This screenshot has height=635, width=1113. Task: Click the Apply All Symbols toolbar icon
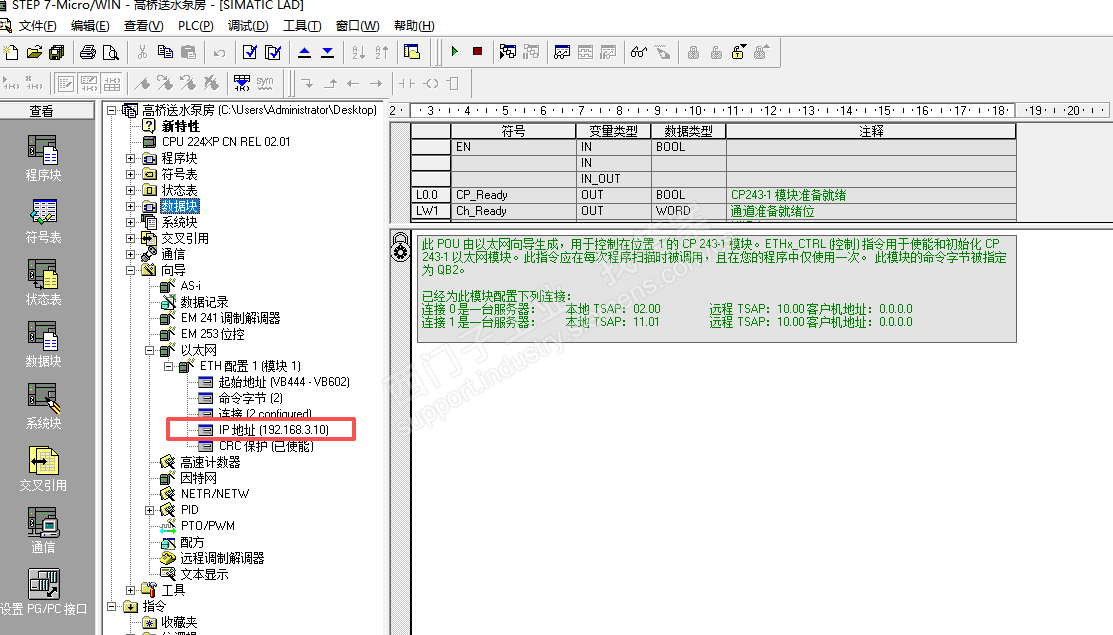[x=241, y=84]
